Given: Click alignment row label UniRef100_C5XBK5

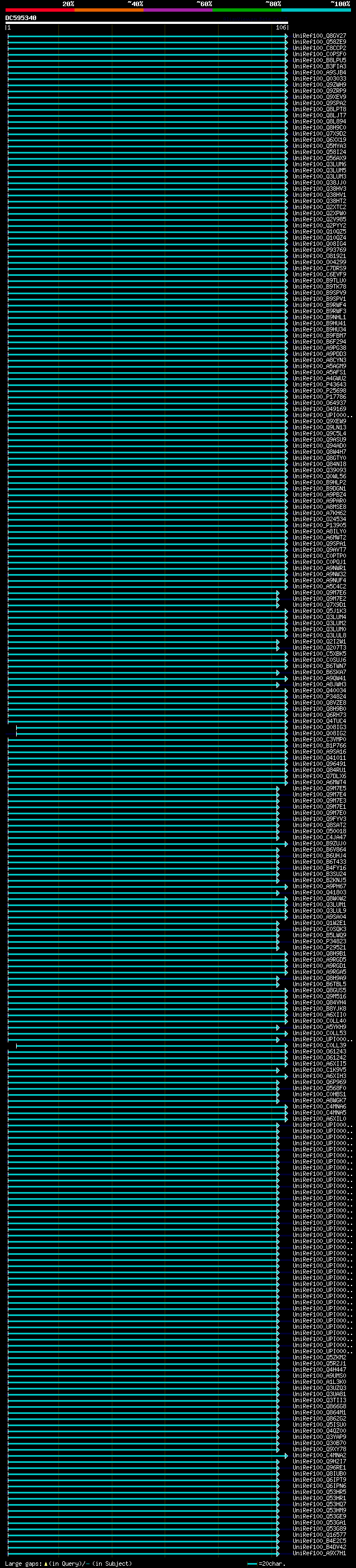Looking at the screenshot, I should [x=319, y=654].
